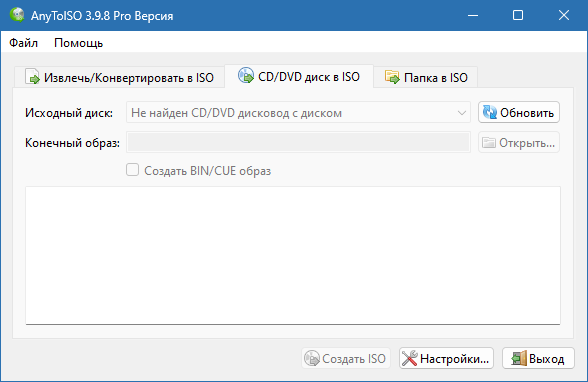Click the Открыть... browse button
588x382 pixels.
click(519, 142)
